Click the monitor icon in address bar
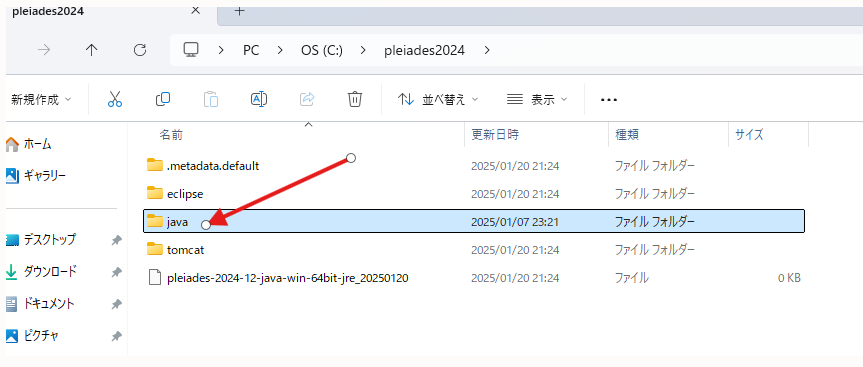863x367 pixels. tap(191, 50)
